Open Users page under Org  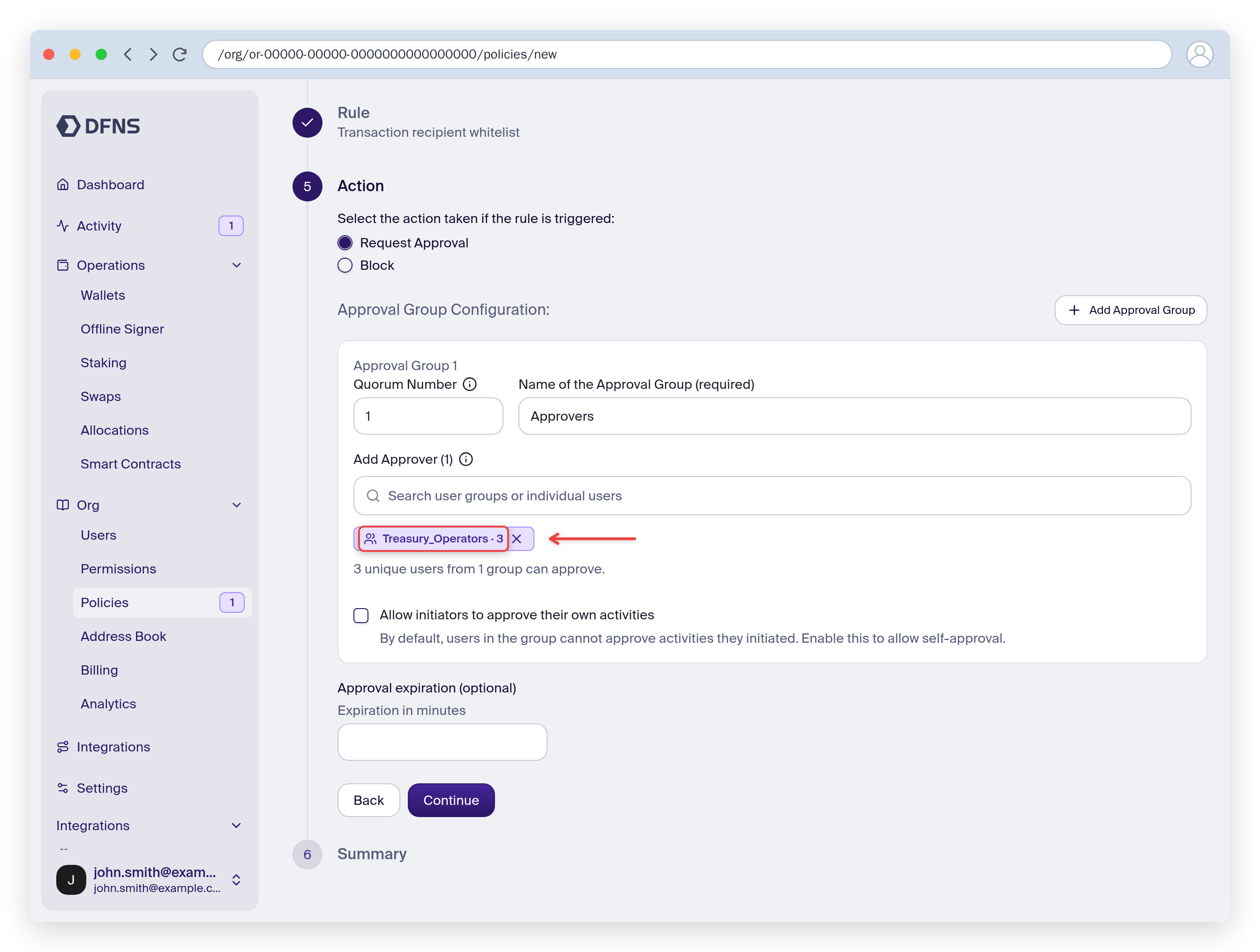pos(98,535)
